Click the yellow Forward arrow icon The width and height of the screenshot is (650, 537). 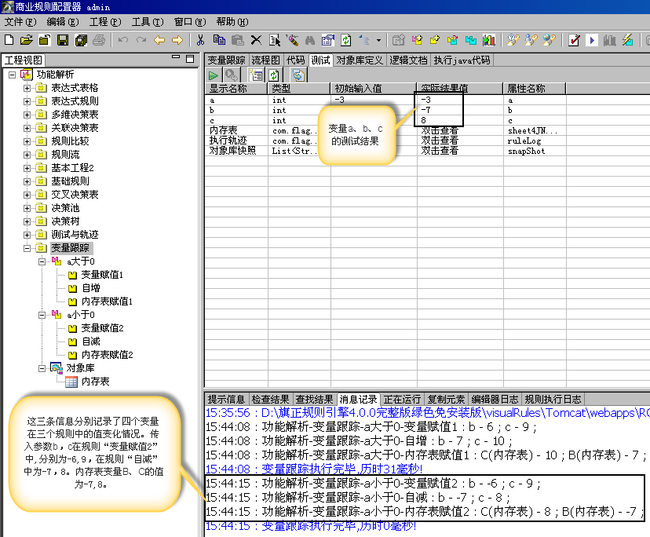coord(177,40)
